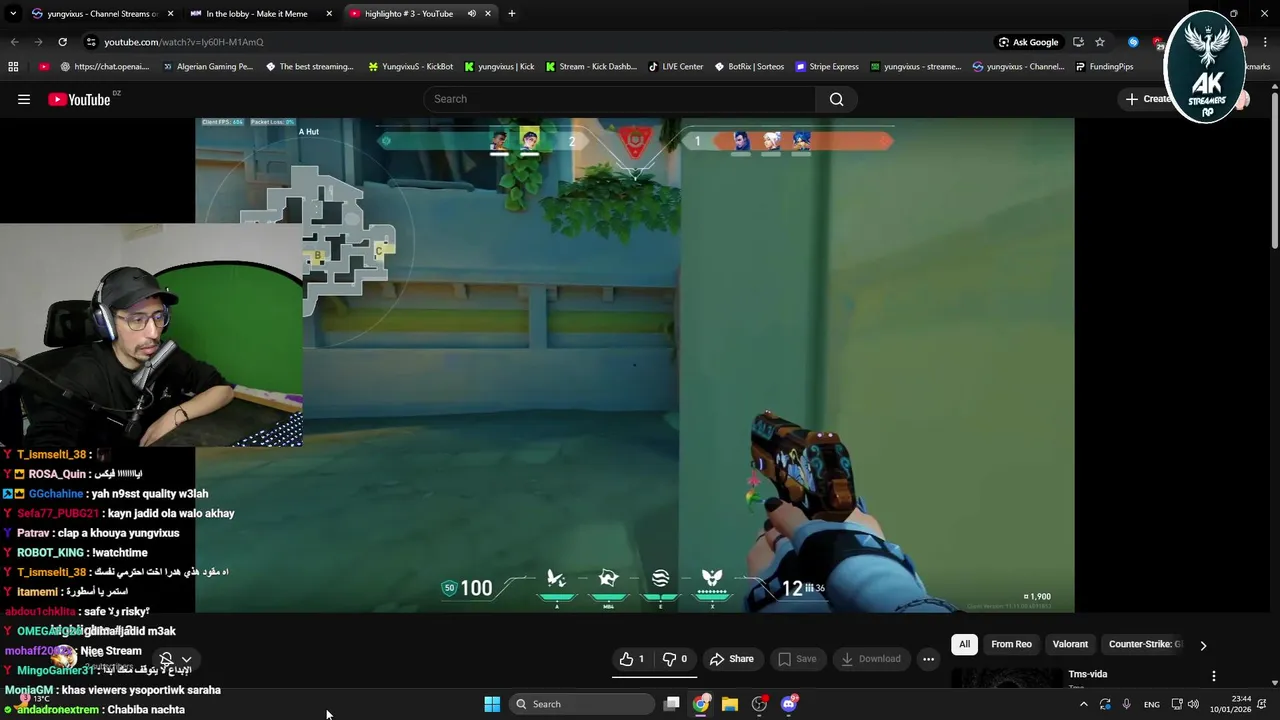Select the Counter-Strike chip
The width and height of the screenshot is (1280, 720).
point(1145,644)
